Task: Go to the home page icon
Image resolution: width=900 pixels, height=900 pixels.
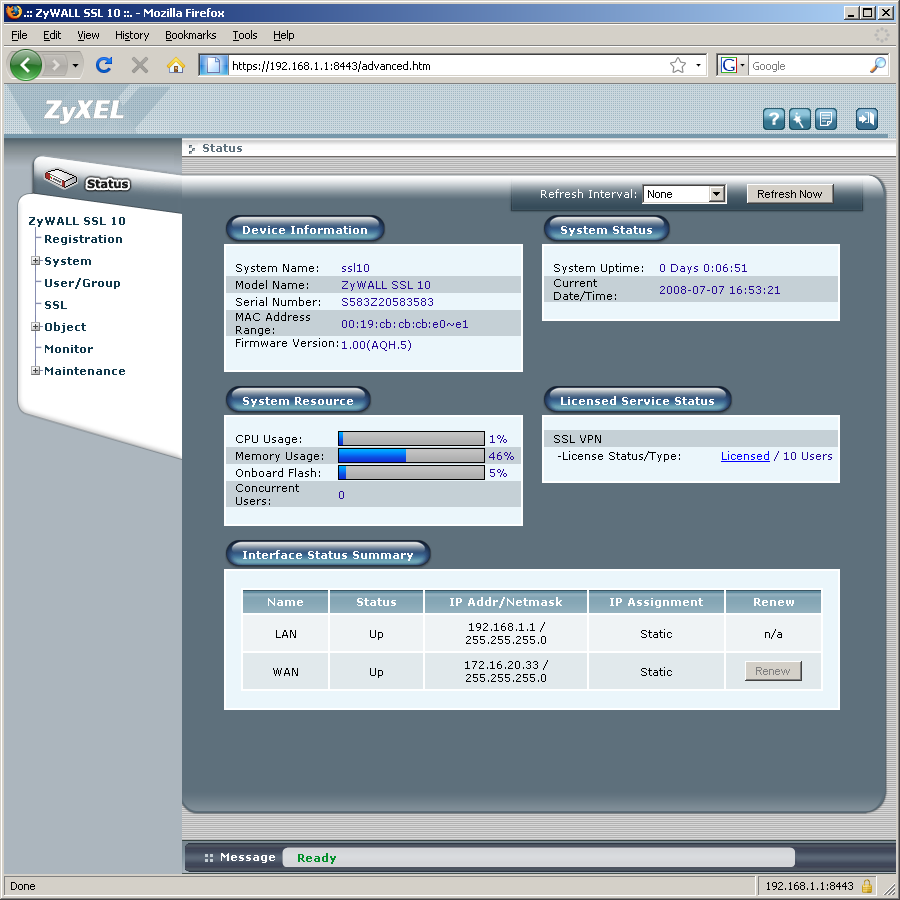Action: [x=176, y=65]
